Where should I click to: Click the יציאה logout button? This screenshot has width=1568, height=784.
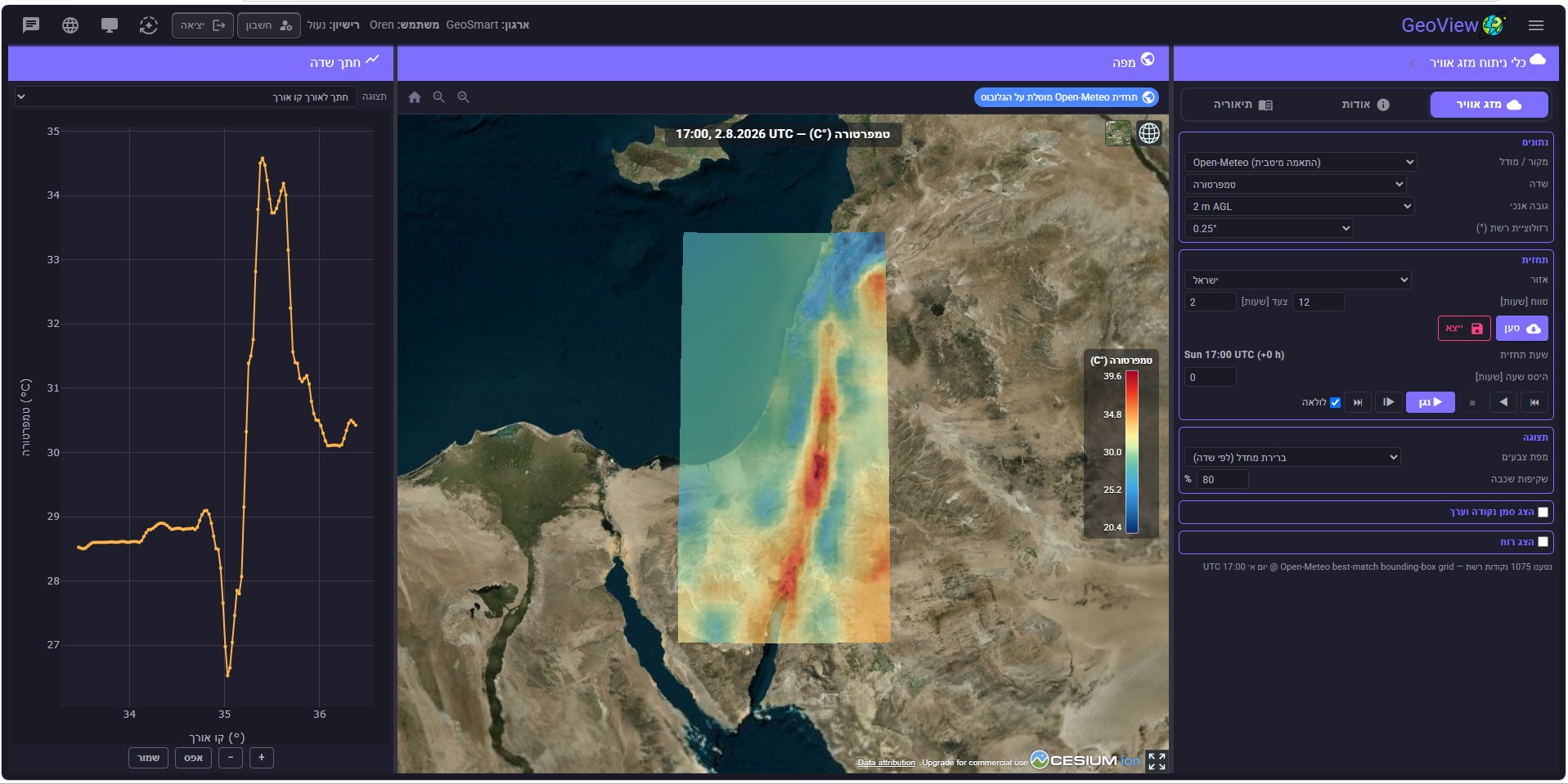point(203,25)
